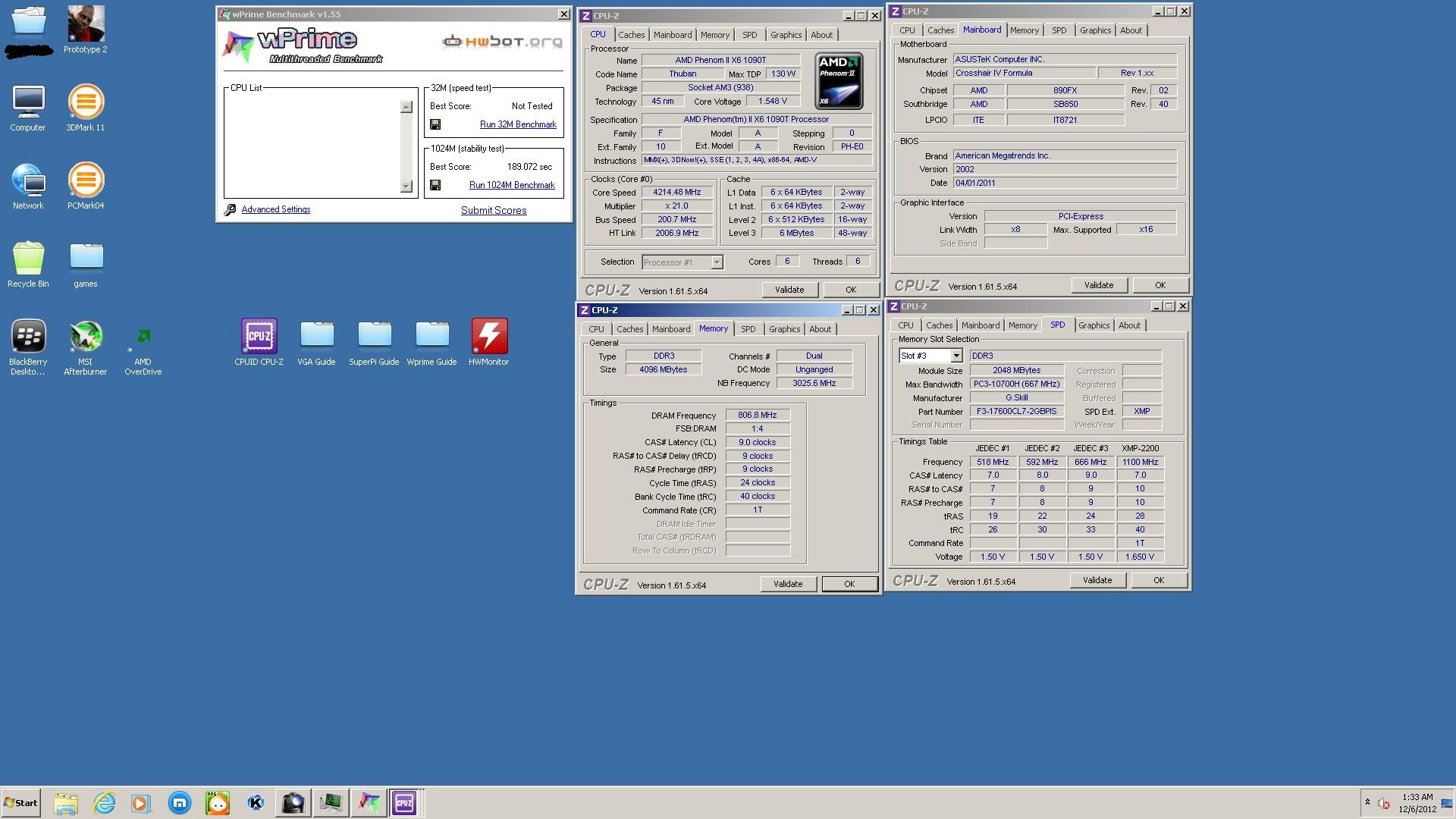The width and height of the screenshot is (1456, 819).
Task: Switch to Caches tab in CPU-Z processor window
Action: (x=631, y=35)
